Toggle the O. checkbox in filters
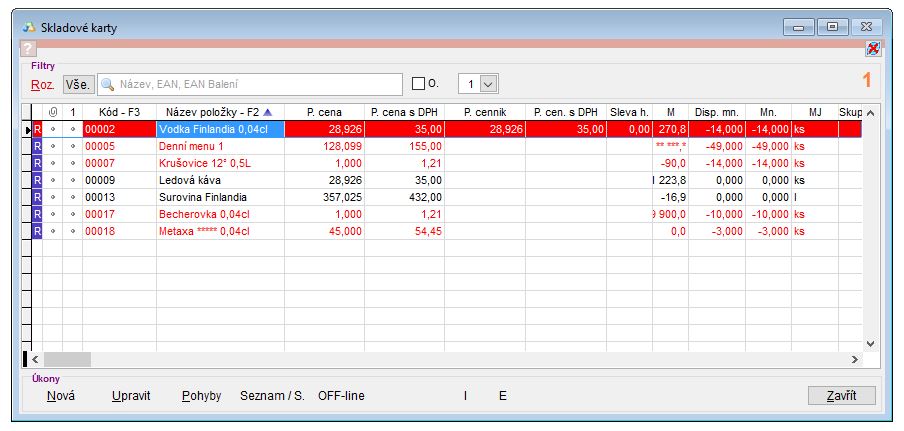This screenshot has height=431, width=904. pos(419,84)
